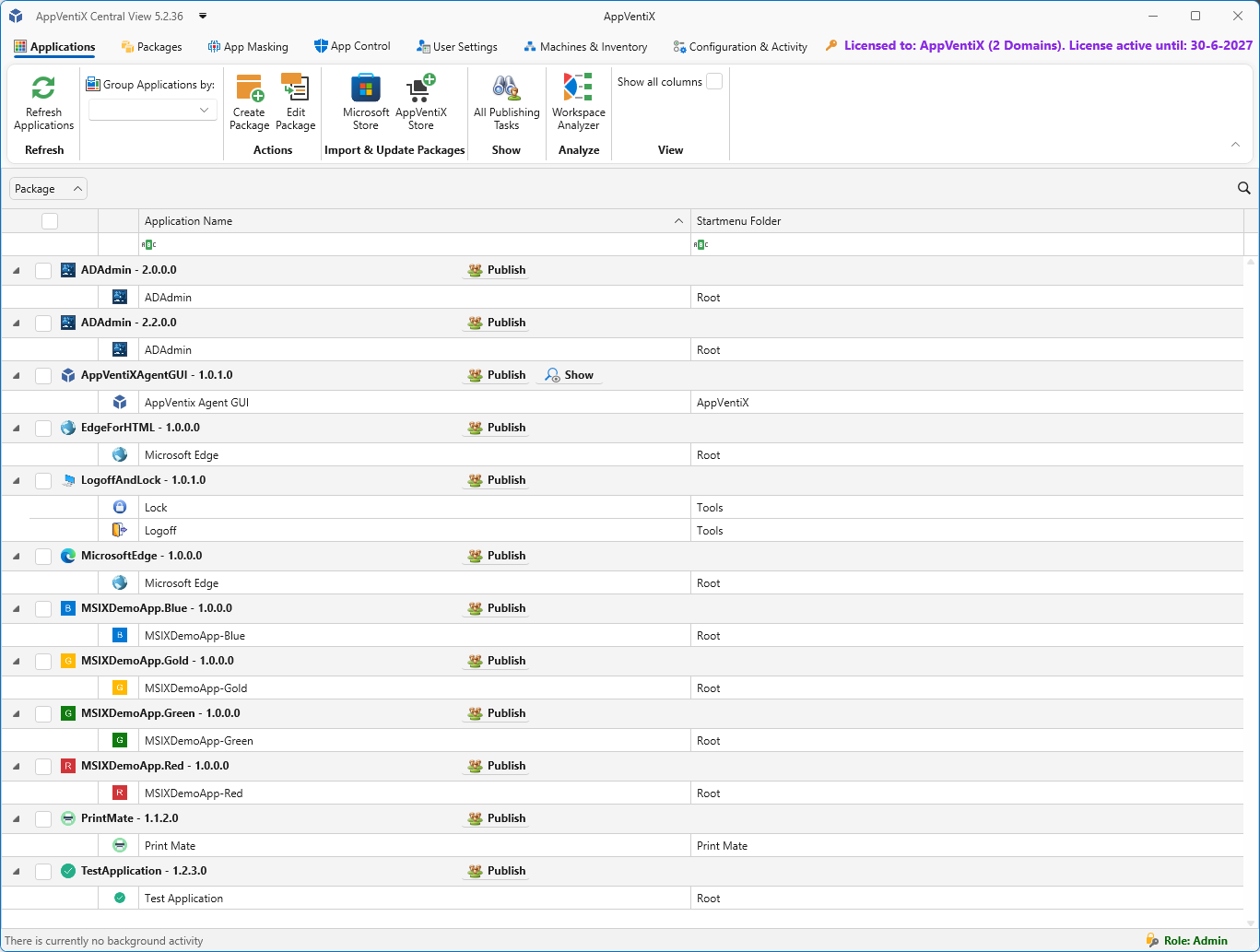This screenshot has width=1260, height=952.
Task: Click the AppVentiXAgentGUI package cube icon
Action: [67, 375]
